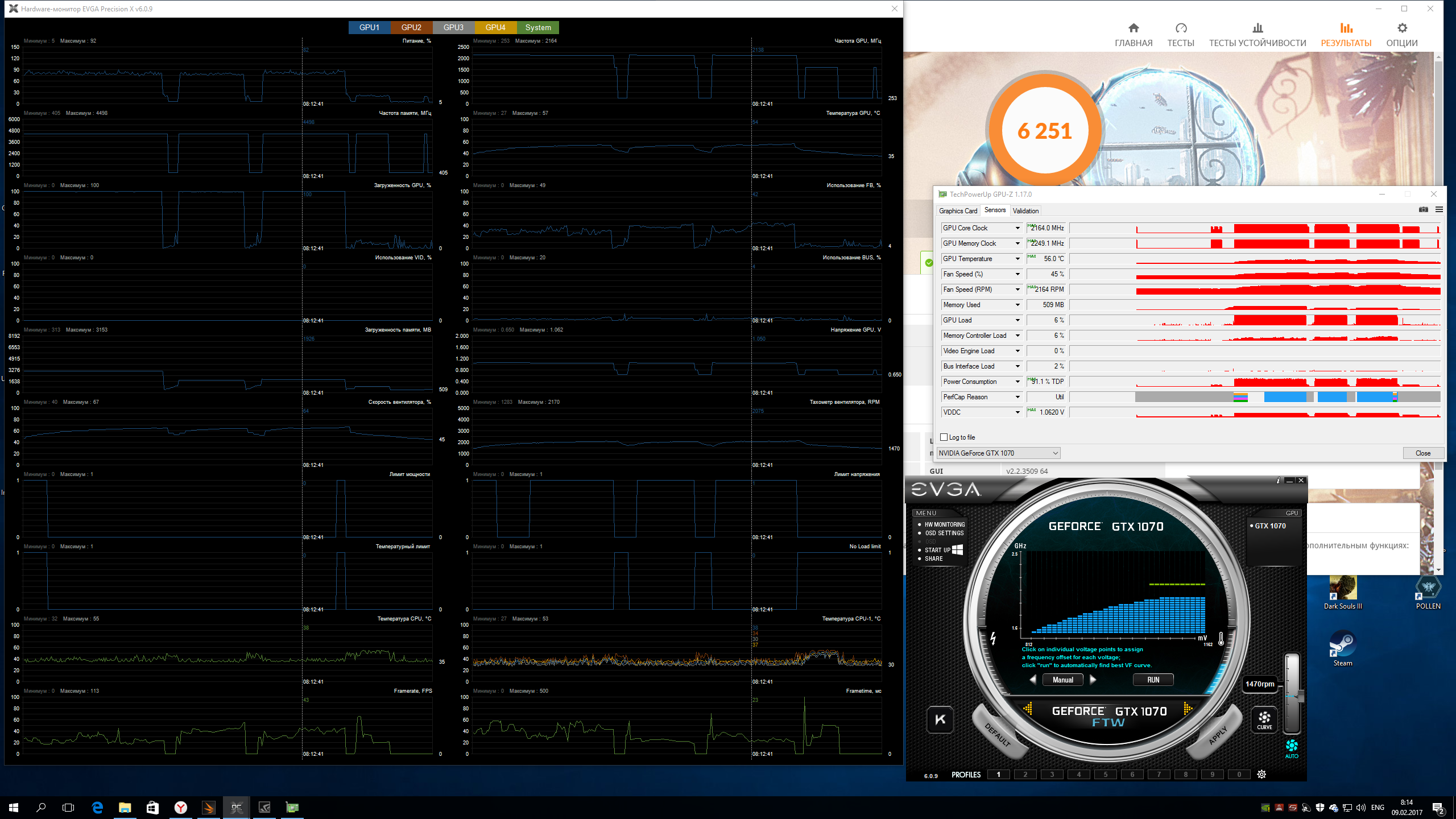Enable the Log to file checkbox
Screen dimensions: 1456x819
coord(944,437)
